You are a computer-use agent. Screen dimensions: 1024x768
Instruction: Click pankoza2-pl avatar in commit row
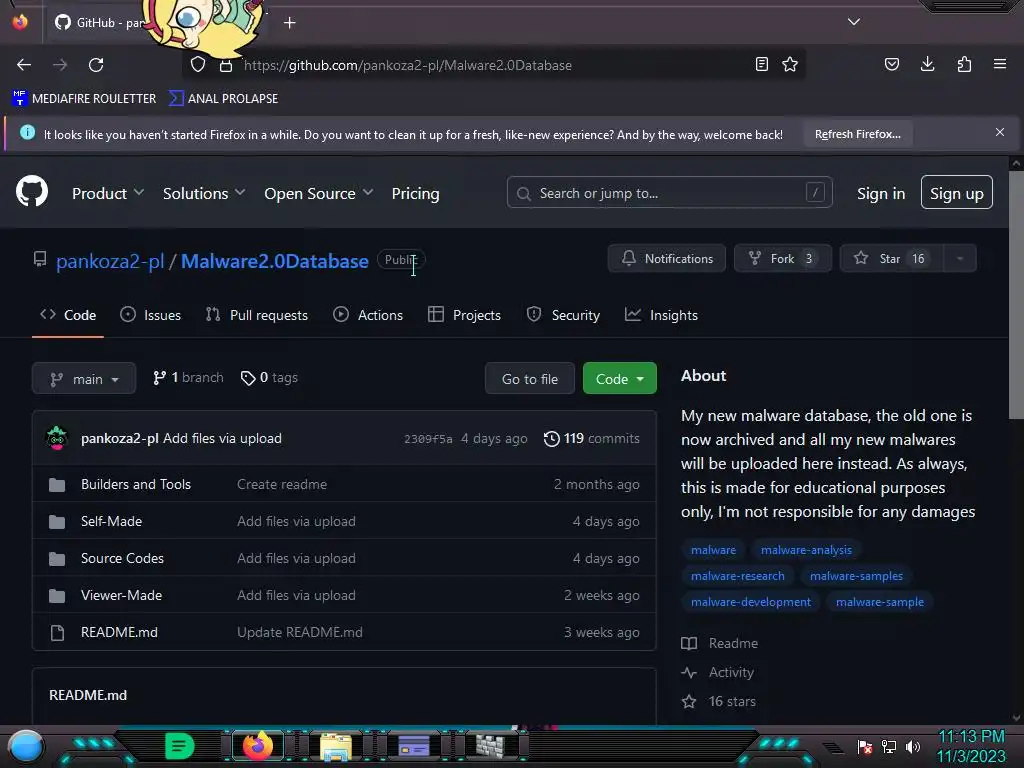point(57,438)
